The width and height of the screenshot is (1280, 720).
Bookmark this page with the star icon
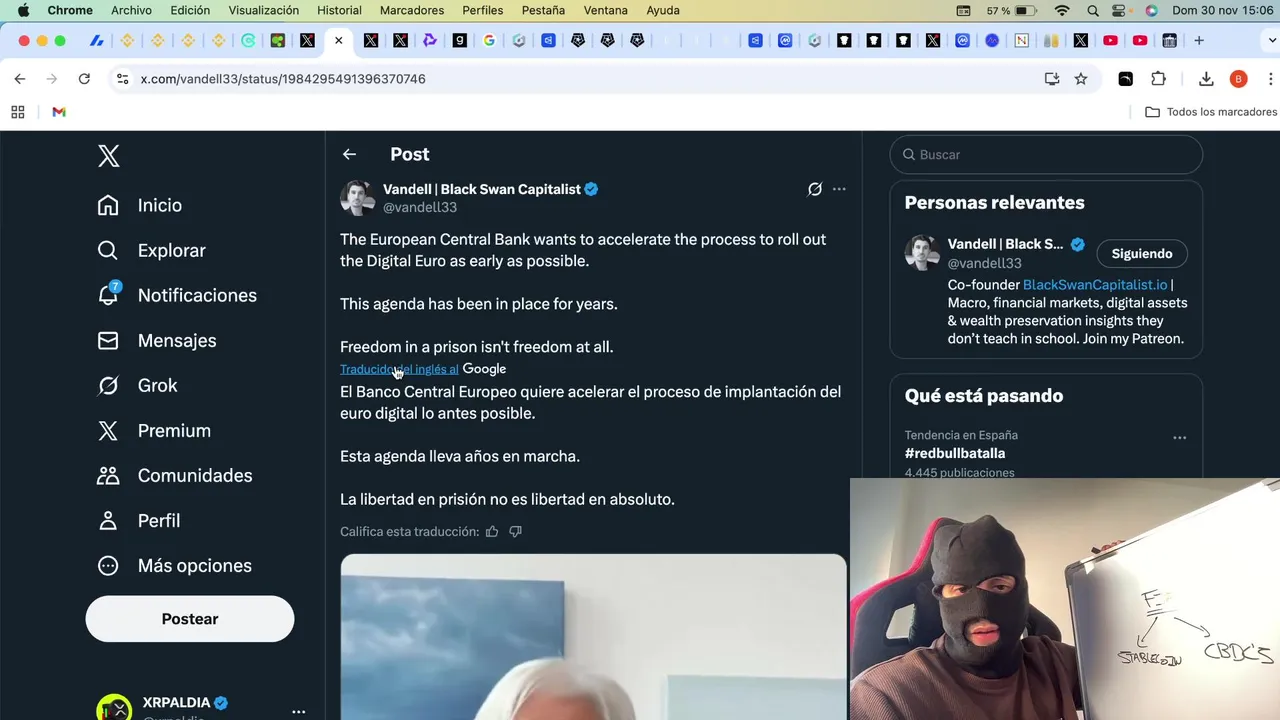pos(1081,78)
